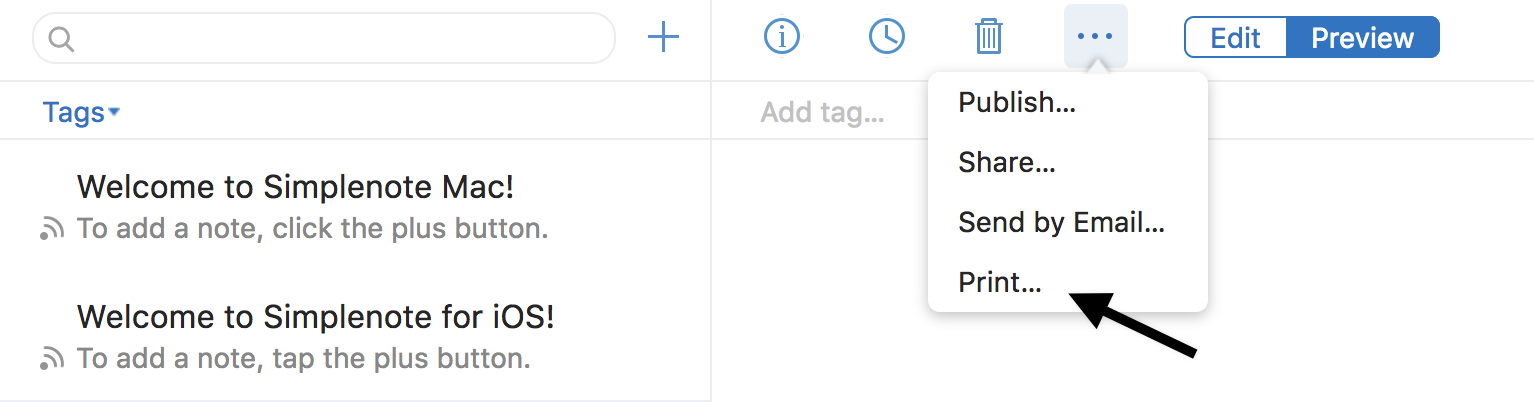The height and width of the screenshot is (402, 1534).
Task: Click the magnifier icon in search bar
Action: coord(61,39)
